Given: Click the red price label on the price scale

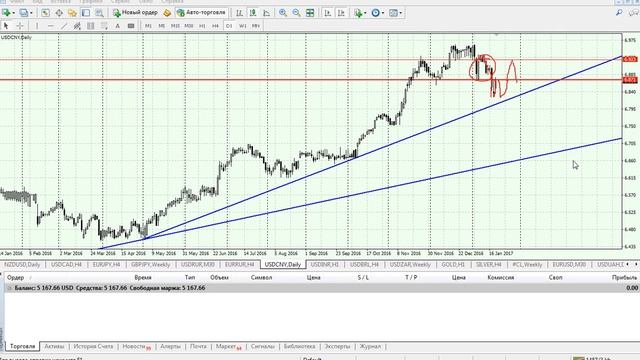Looking at the screenshot, I should (630, 59).
